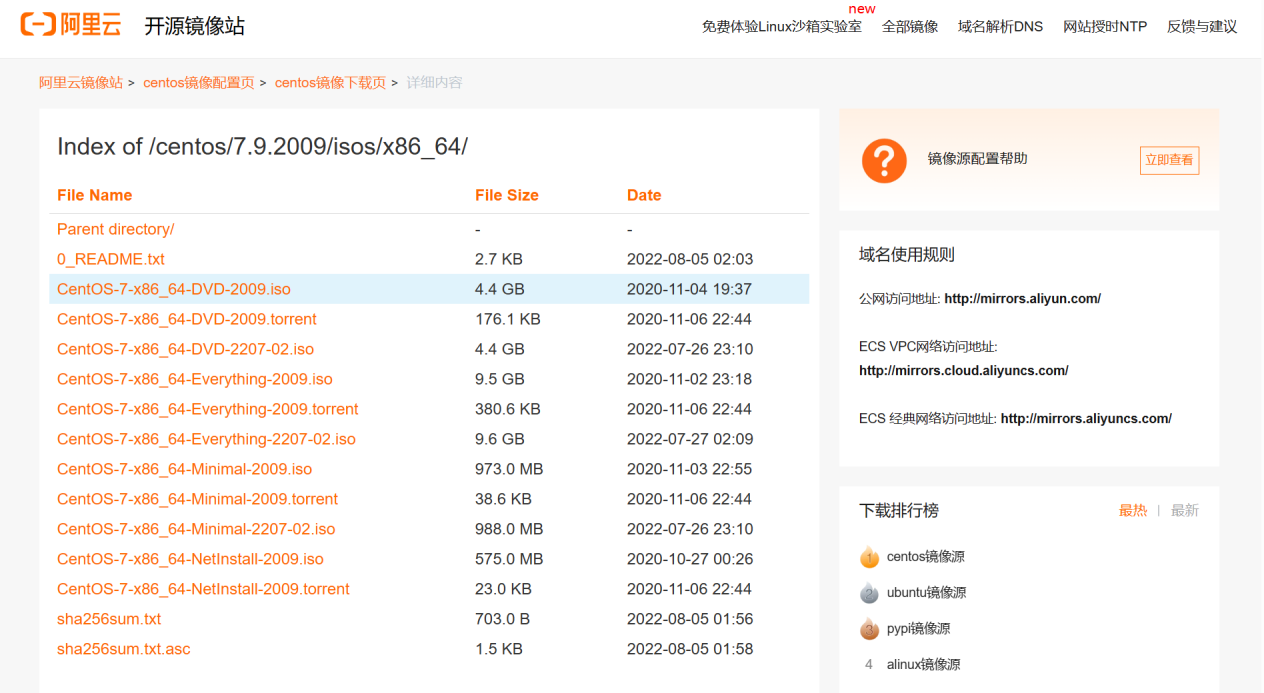The width and height of the screenshot is (1264, 693).
Task: Switch ranking to 最新 tab
Action: coord(1184,511)
